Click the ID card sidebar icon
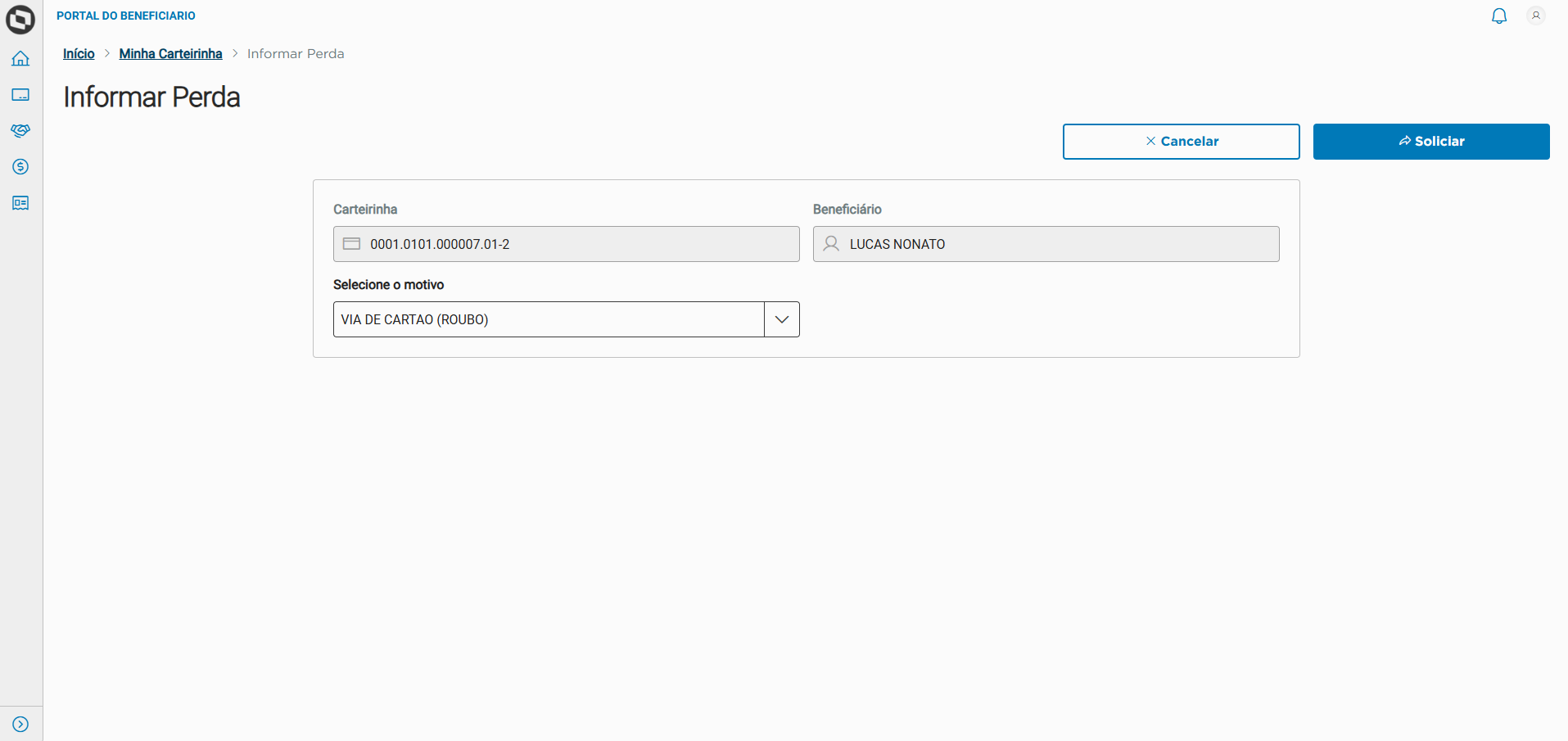1568x741 pixels. [x=20, y=203]
